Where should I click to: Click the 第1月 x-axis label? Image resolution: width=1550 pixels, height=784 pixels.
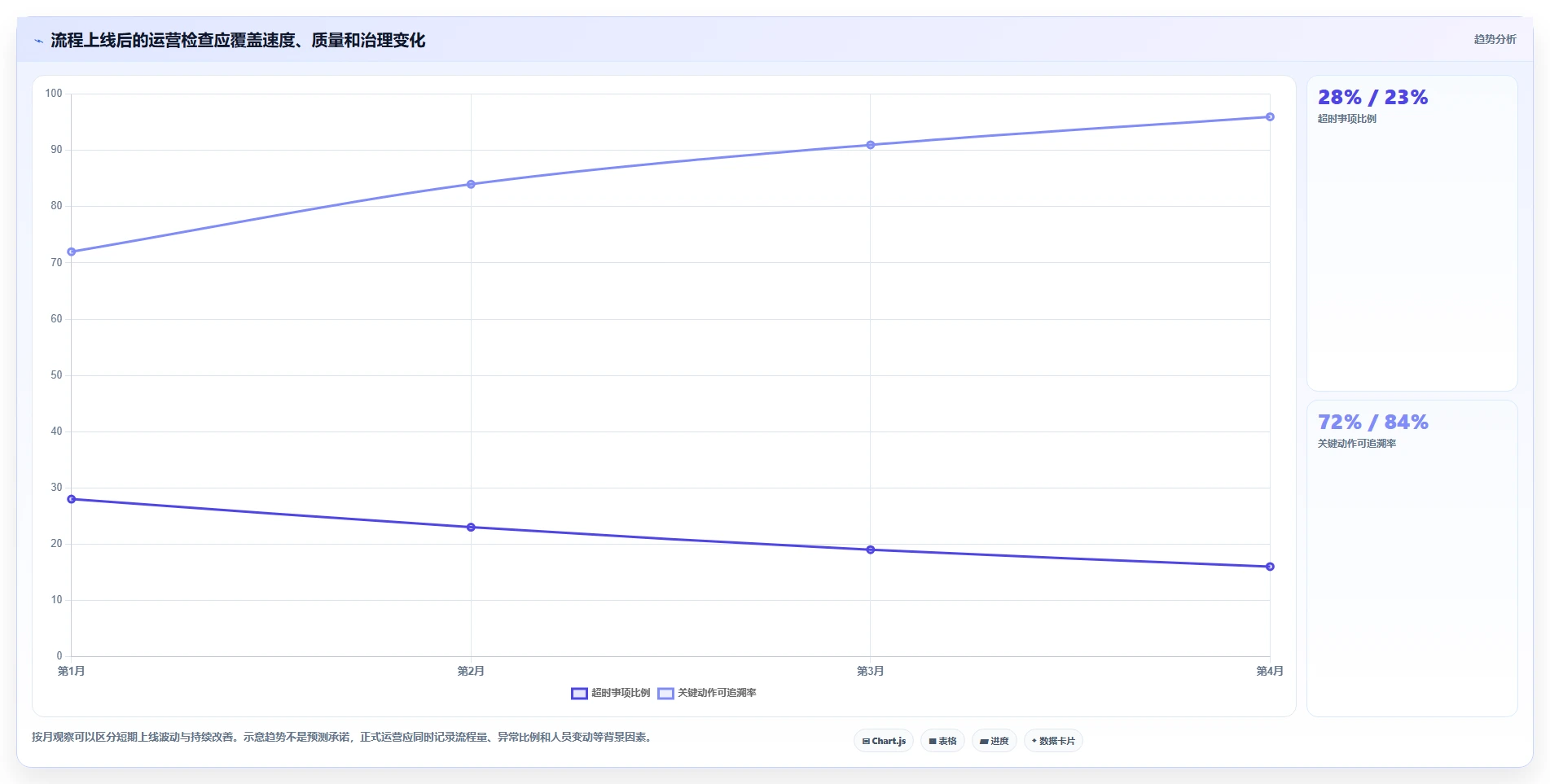click(x=72, y=671)
